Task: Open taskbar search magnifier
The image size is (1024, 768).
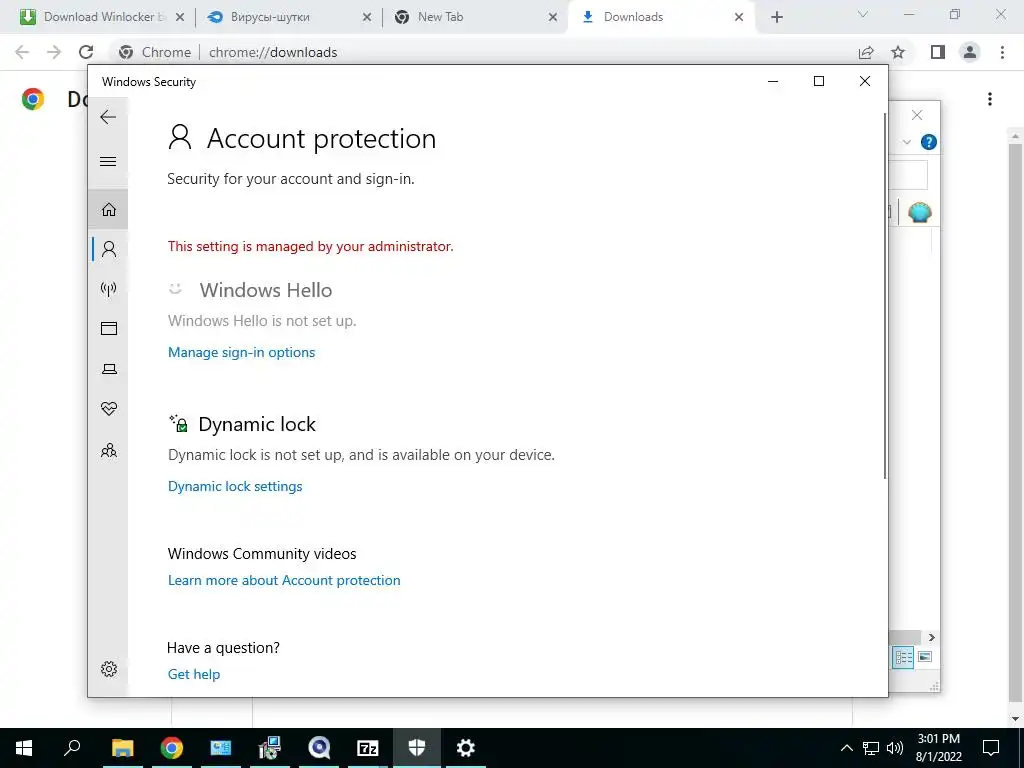Action: click(72, 748)
